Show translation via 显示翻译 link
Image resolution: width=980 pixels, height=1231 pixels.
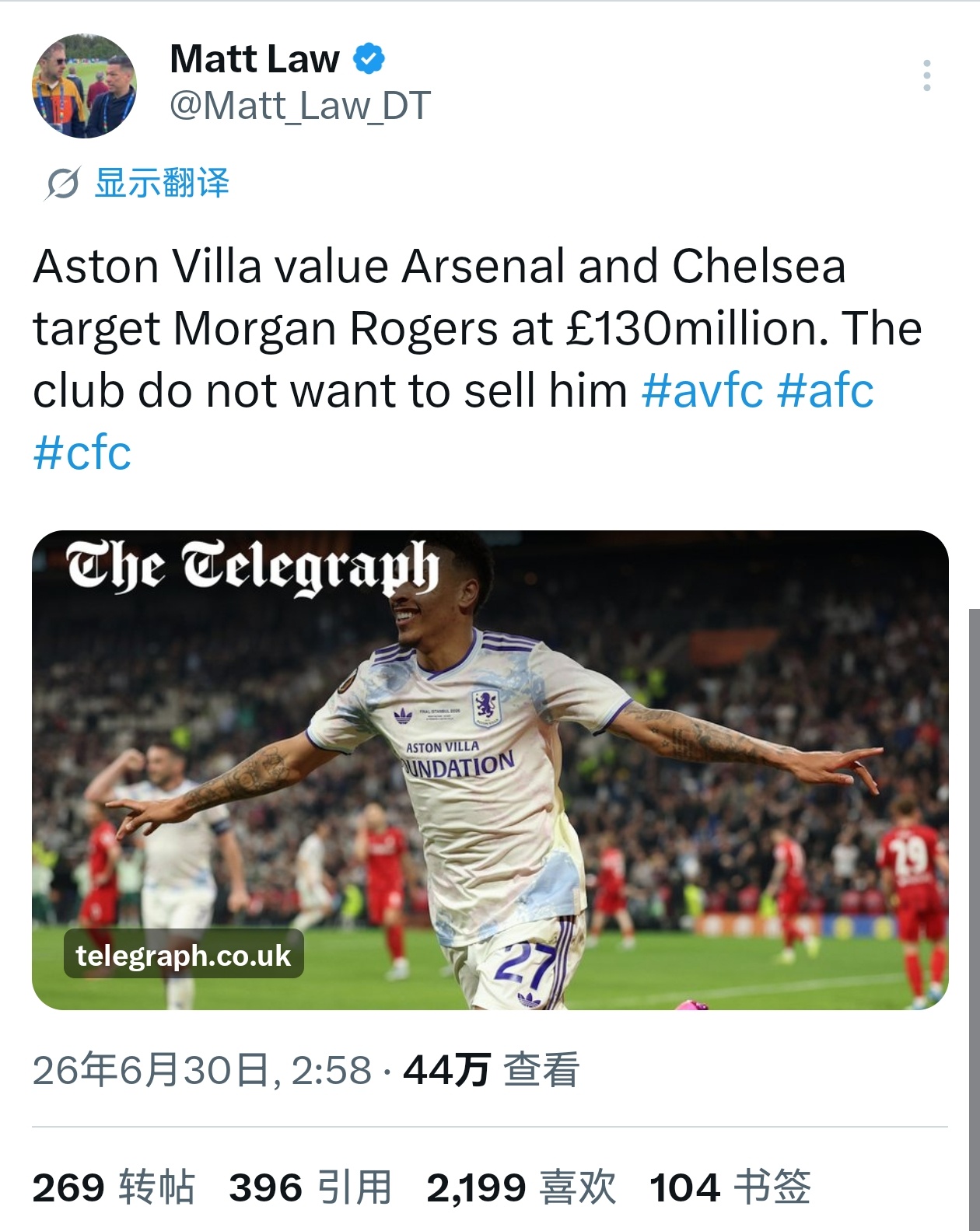[x=162, y=184]
